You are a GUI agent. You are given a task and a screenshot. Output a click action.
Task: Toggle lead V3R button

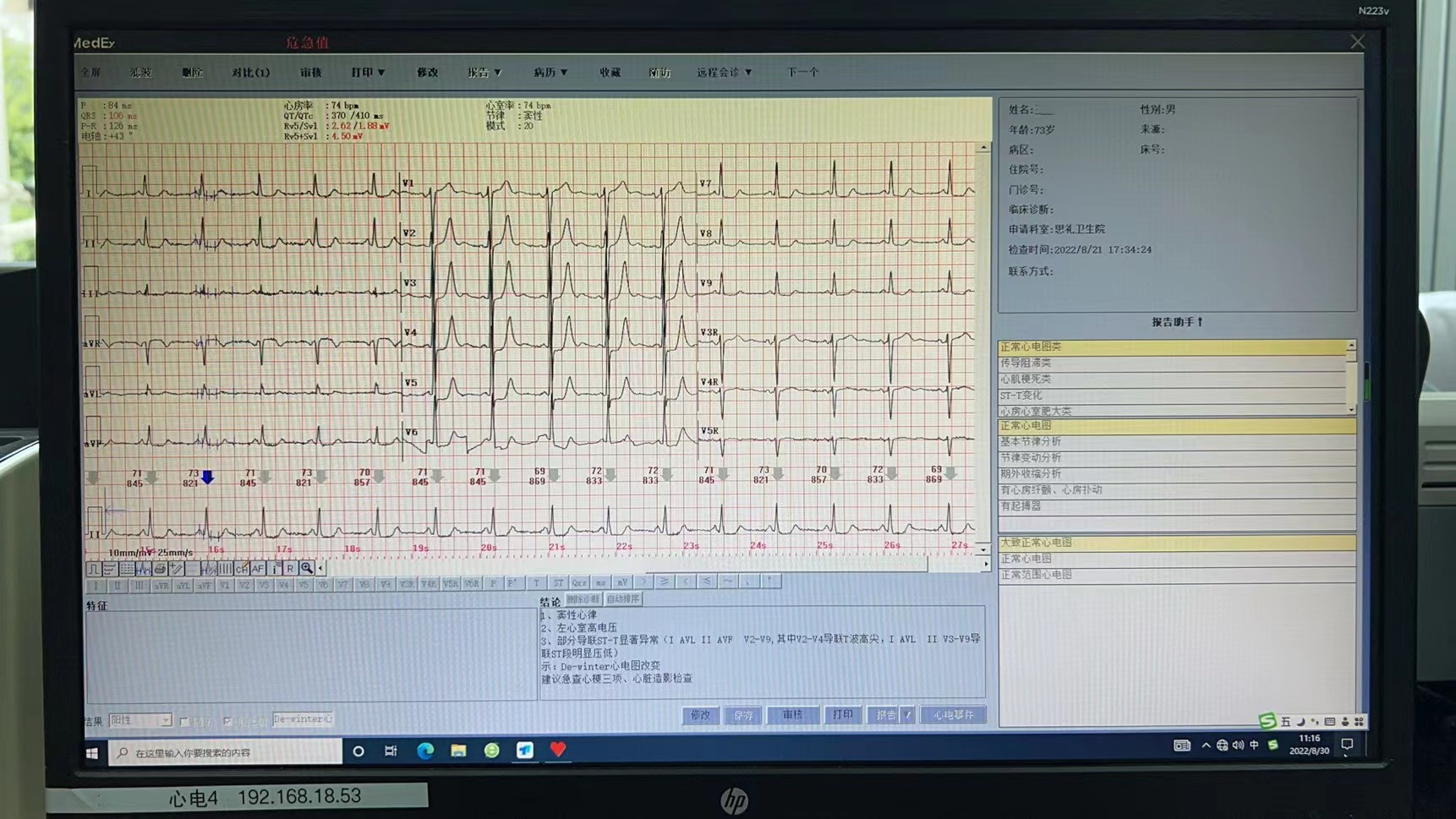coord(407,584)
